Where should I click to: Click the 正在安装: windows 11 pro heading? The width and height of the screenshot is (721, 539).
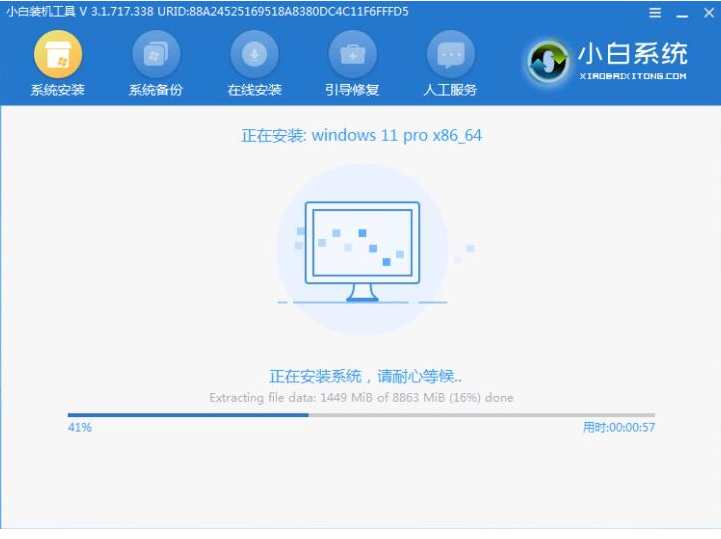(x=361, y=135)
